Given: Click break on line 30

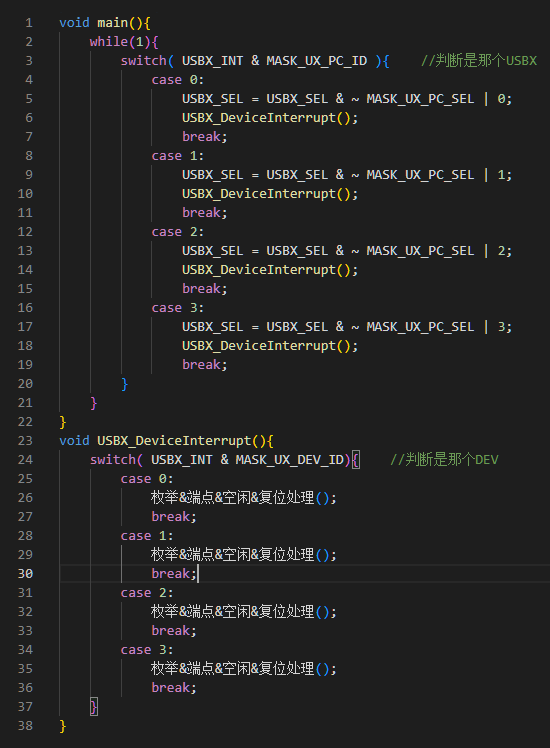Looking at the screenshot, I should (170, 574).
